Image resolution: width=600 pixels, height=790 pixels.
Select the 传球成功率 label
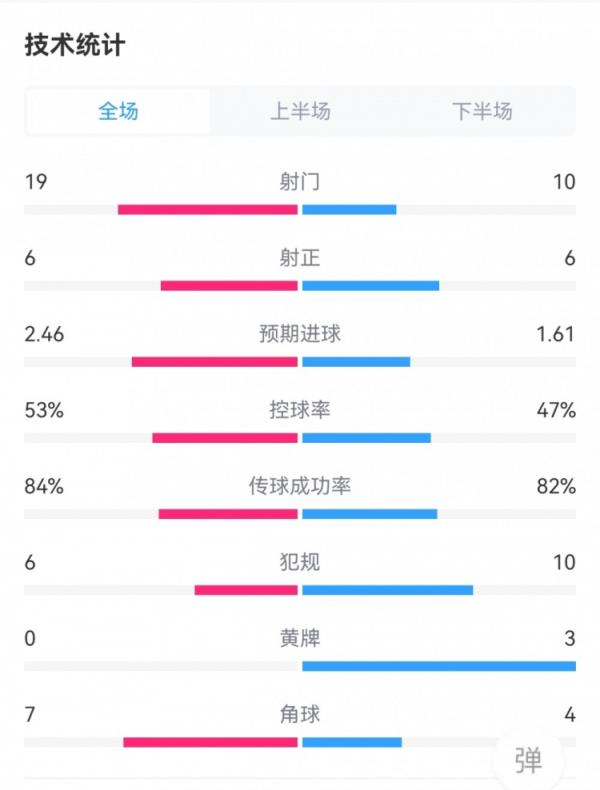[300, 486]
